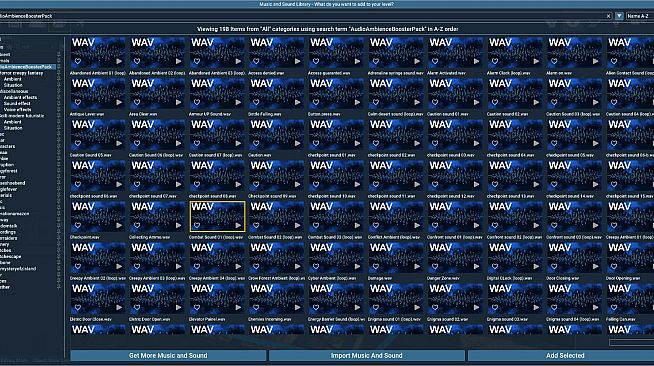Play Armour UP Sound preview
Image resolution: width=654 pixels, height=366 pixels.
(x=238, y=102)
